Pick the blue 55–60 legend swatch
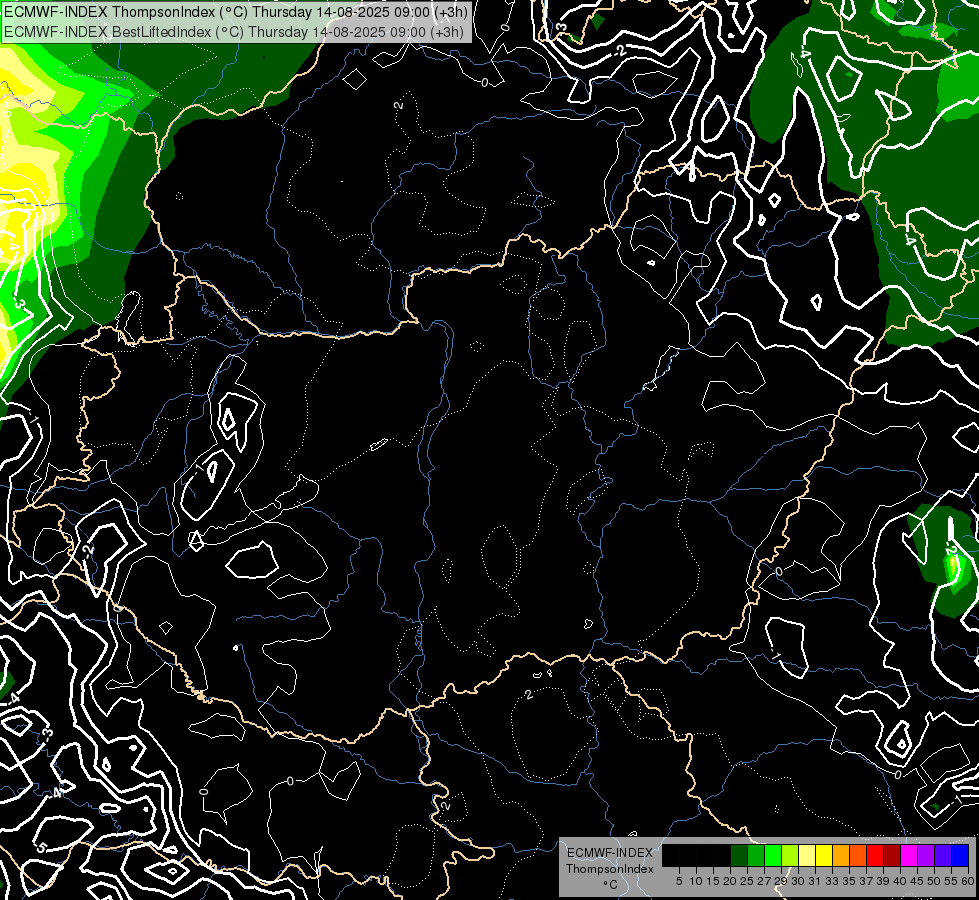The width and height of the screenshot is (979, 900). (960, 855)
